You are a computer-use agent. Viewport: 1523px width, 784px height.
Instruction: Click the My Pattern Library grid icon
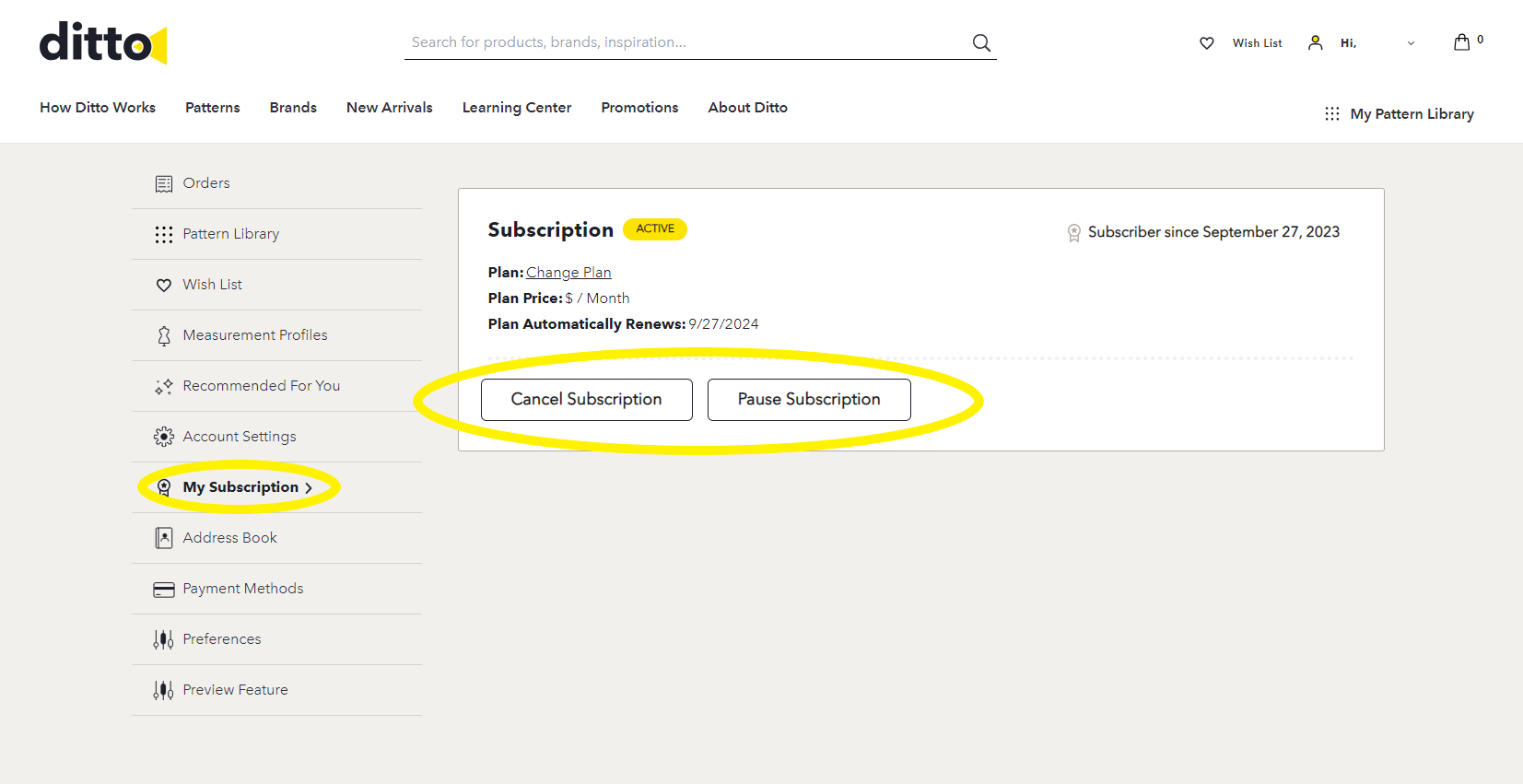tap(1331, 114)
